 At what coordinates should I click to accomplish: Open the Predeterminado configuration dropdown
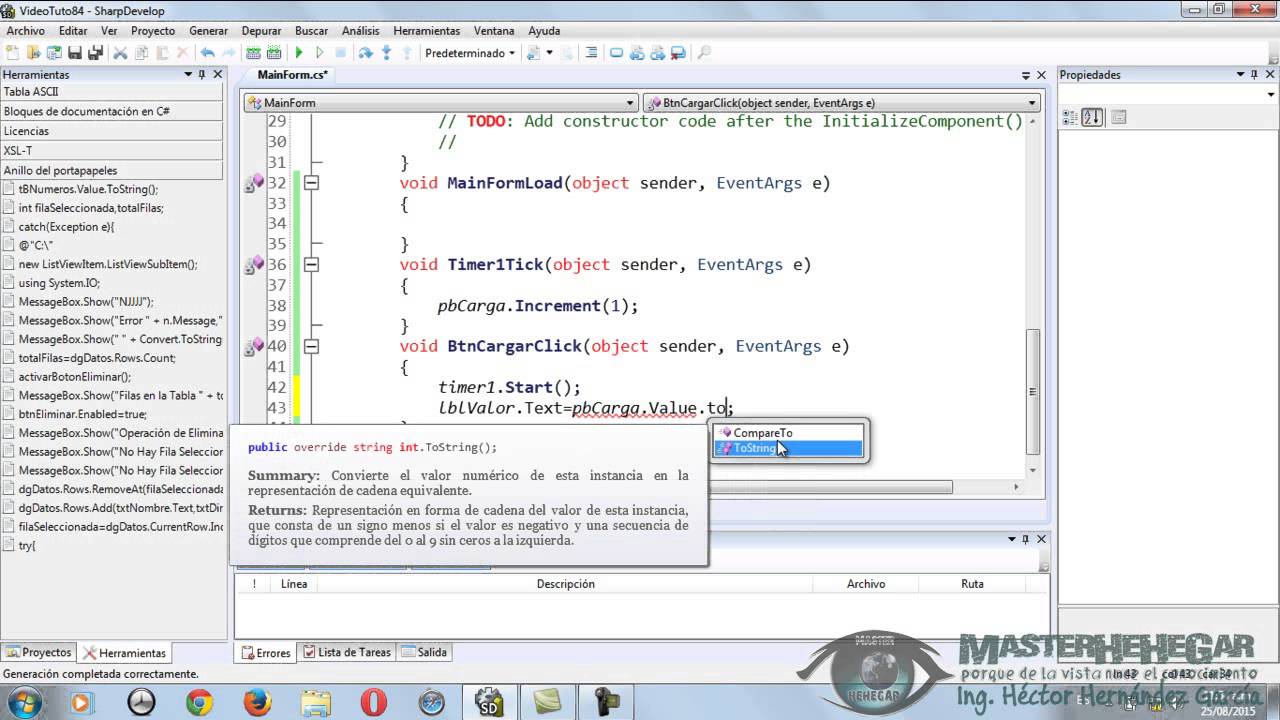click(x=470, y=53)
